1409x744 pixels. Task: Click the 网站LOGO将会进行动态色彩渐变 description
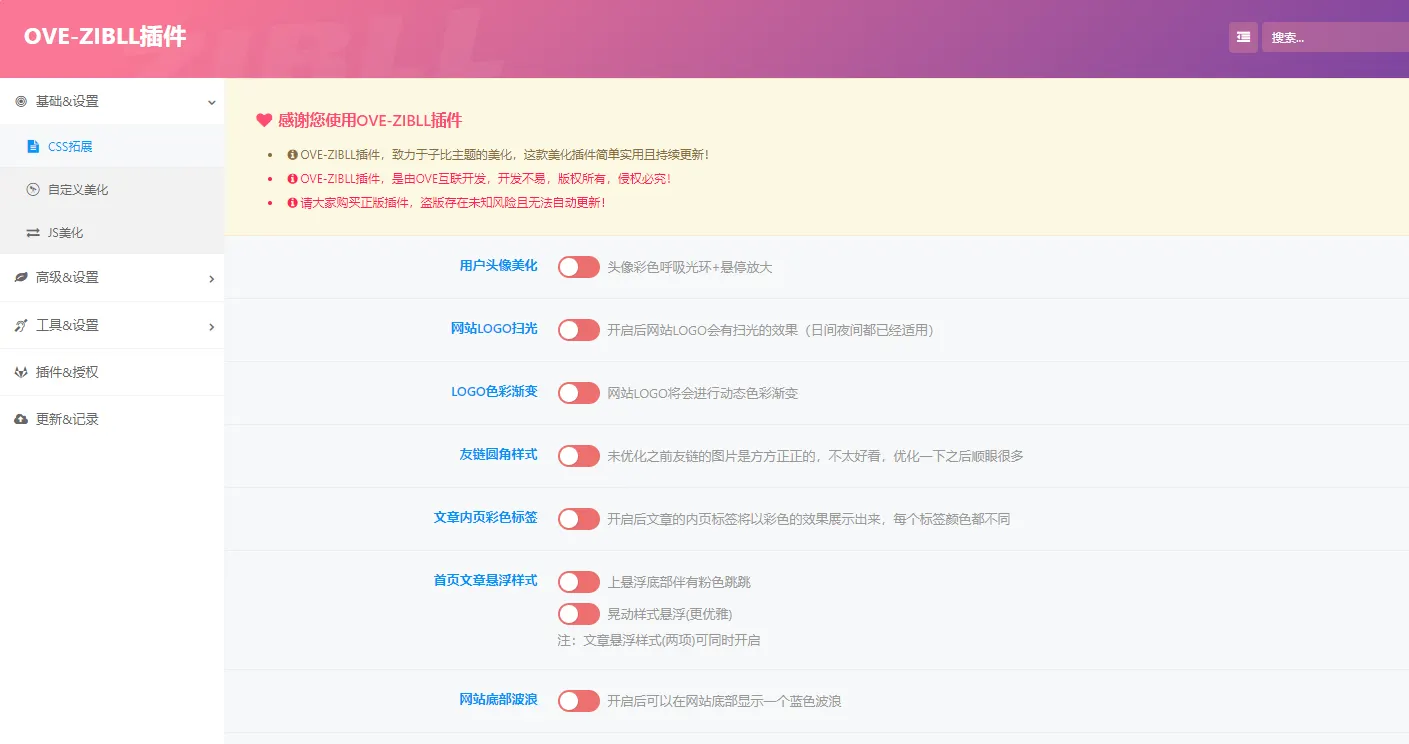pos(703,394)
